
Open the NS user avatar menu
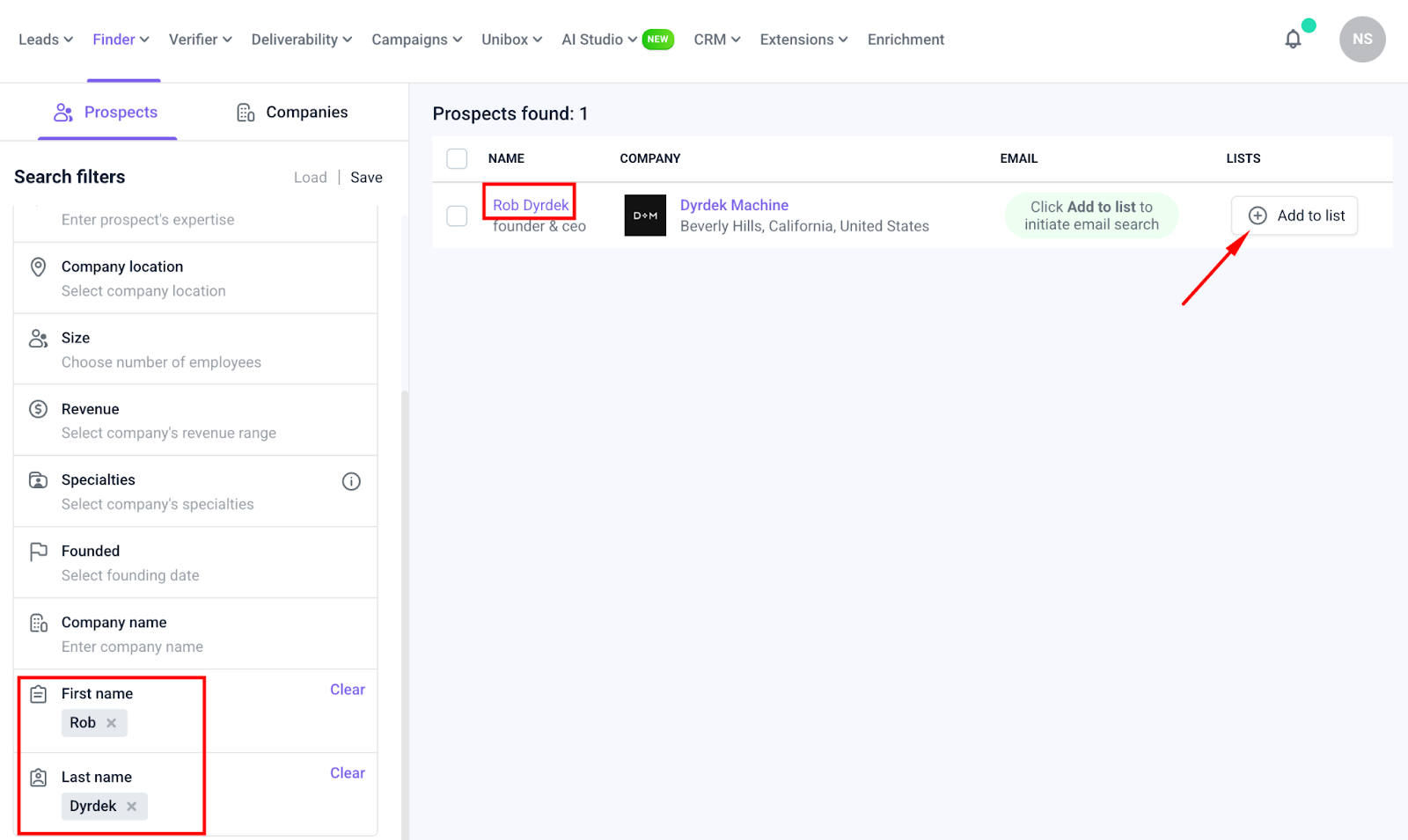pyautogui.click(x=1362, y=40)
